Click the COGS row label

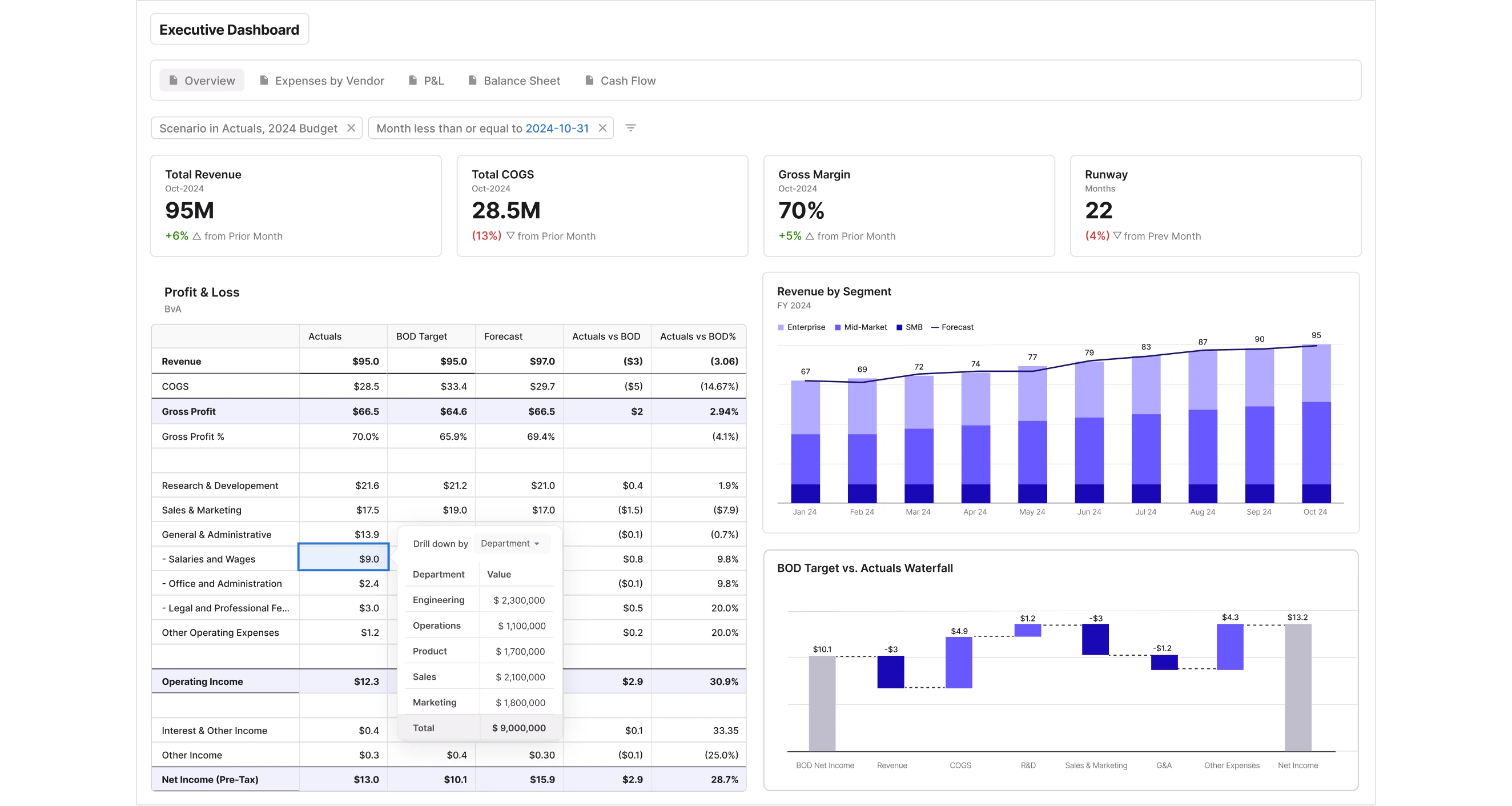175,386
